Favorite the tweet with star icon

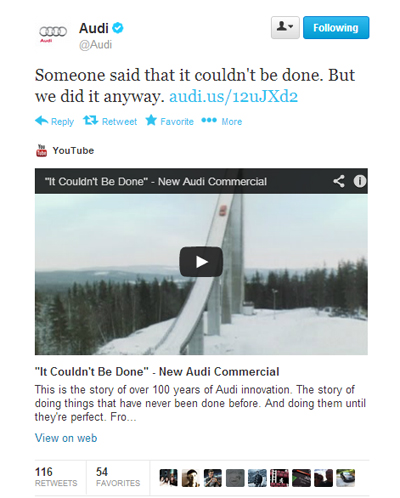pos(151,120)
